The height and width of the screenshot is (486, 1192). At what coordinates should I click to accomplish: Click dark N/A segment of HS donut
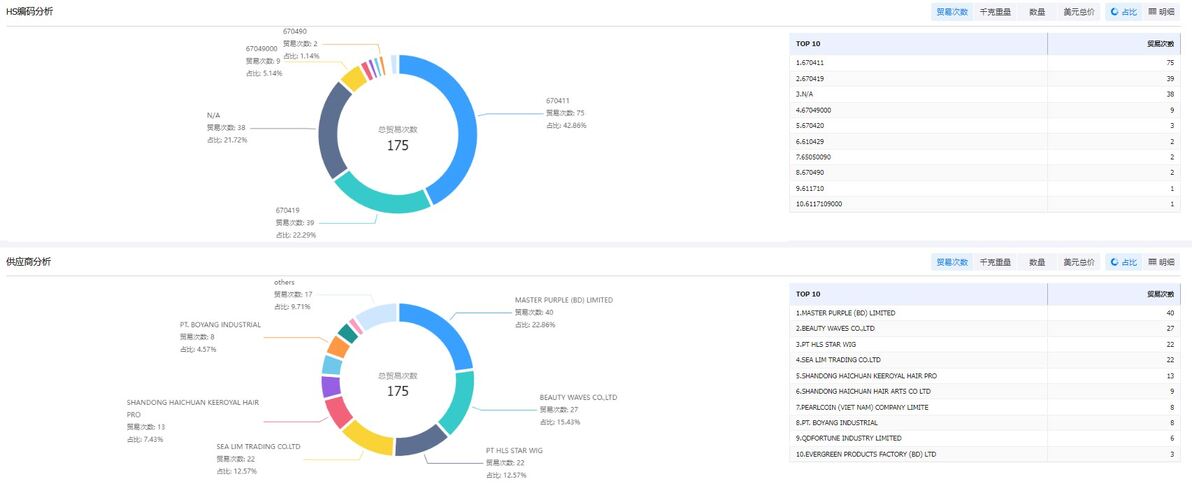[331, 130]
